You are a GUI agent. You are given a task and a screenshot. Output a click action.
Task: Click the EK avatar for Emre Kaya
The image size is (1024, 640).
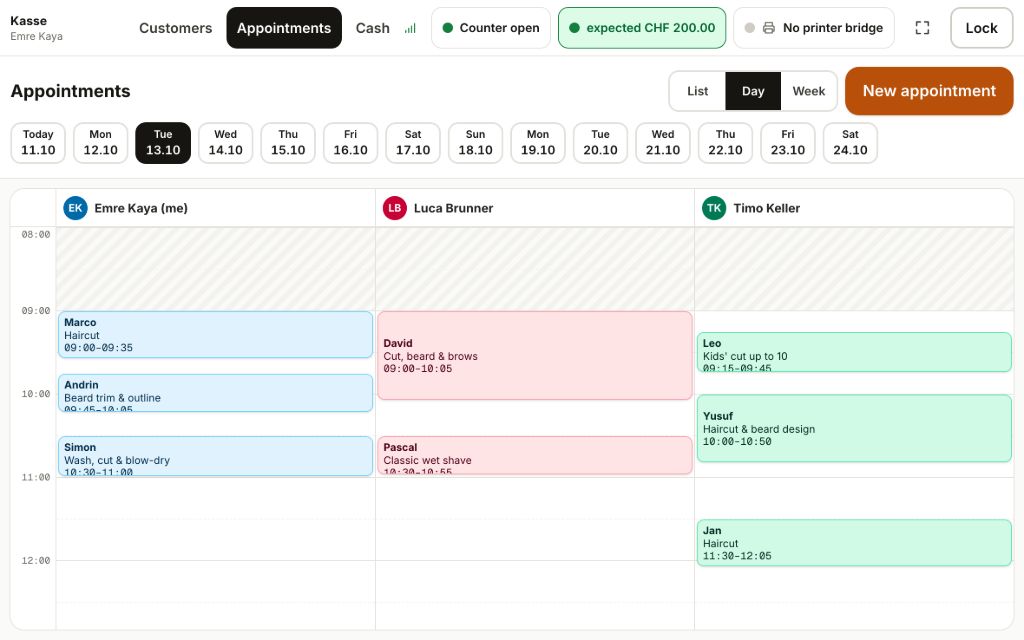(x=75, y=208)
